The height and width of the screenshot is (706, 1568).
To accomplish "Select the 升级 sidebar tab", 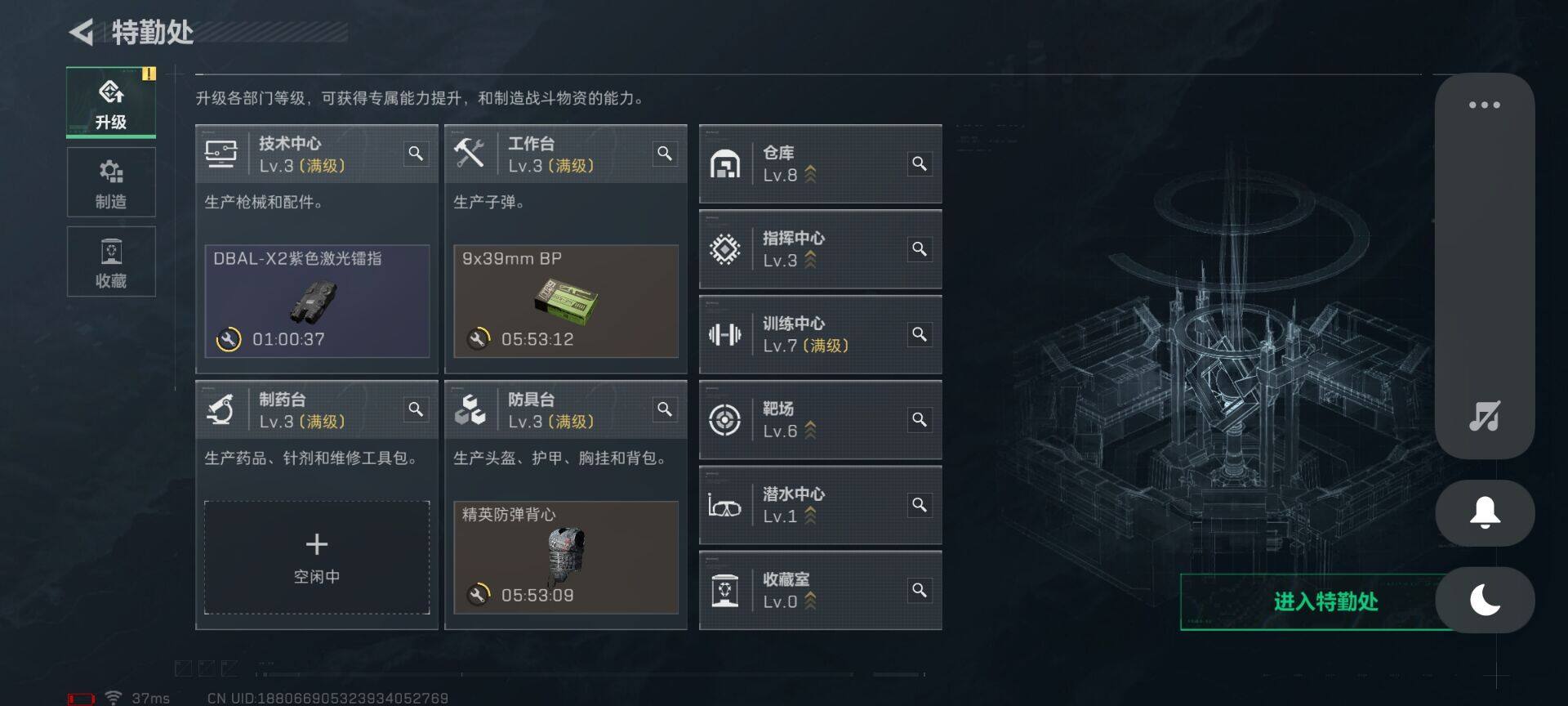I will pos(111,102).
